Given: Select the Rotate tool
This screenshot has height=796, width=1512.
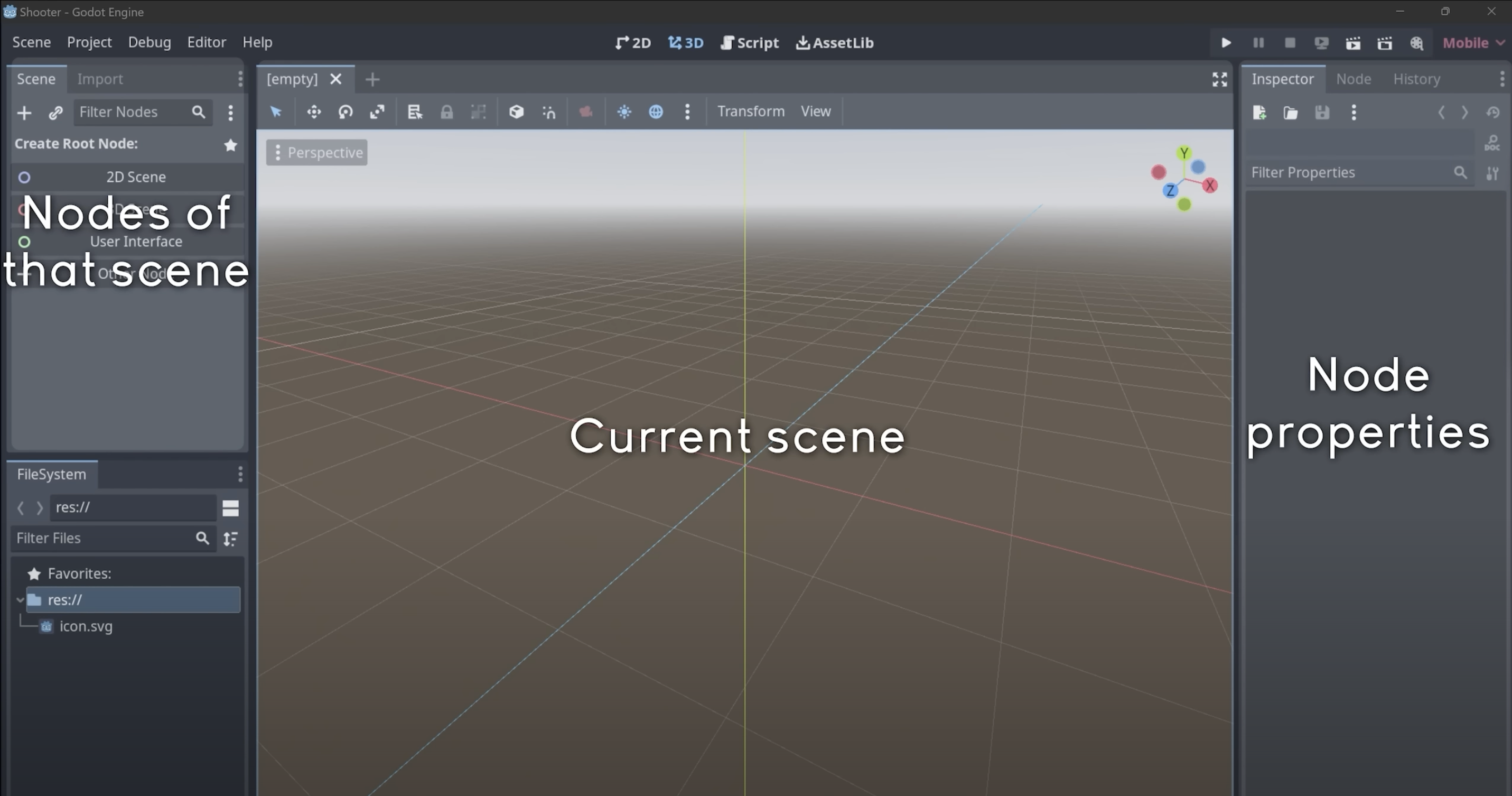Looking at the screenshot, I should (x=344, y=111).
